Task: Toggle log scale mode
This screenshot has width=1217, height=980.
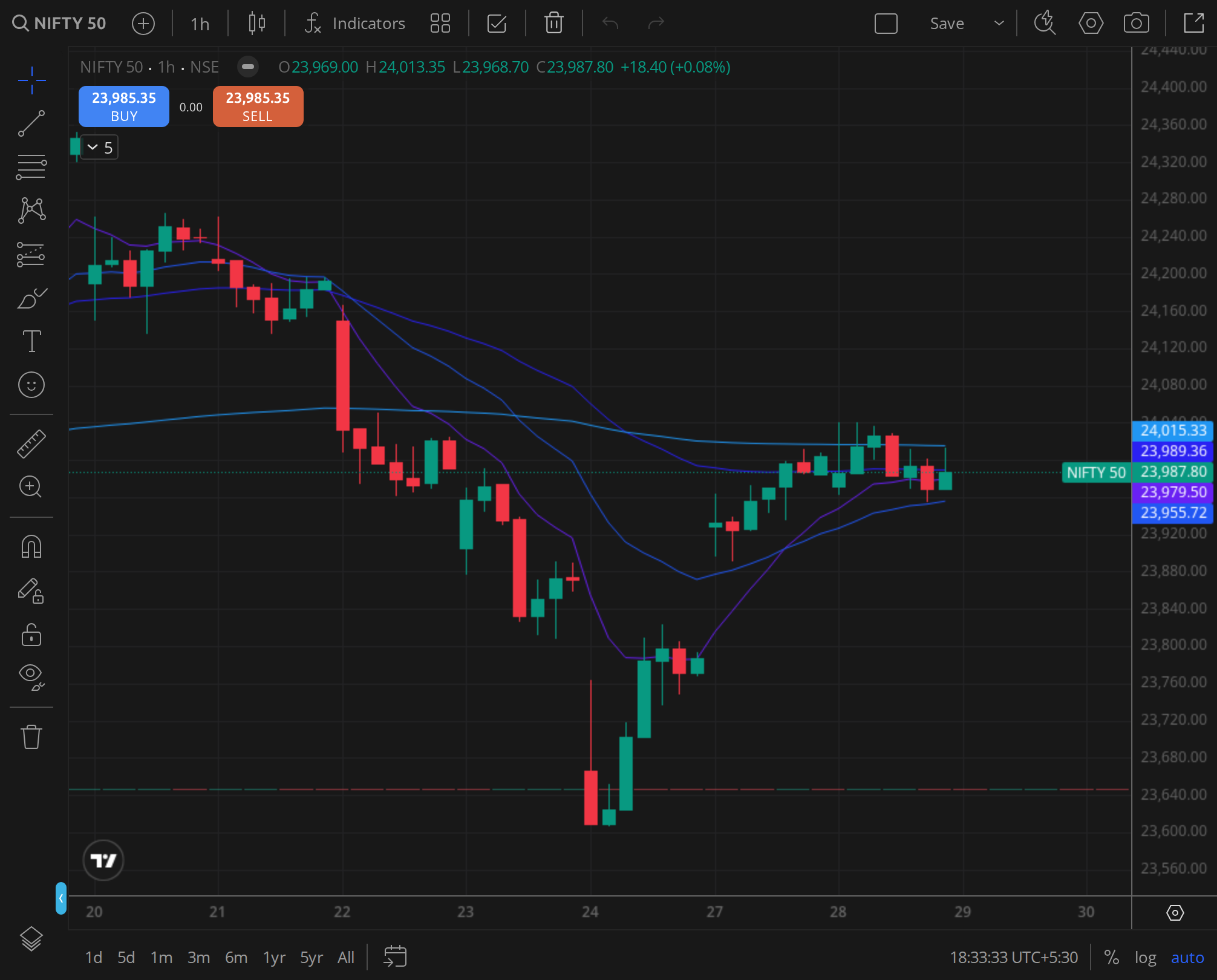Action: [x=1145, y=958]
